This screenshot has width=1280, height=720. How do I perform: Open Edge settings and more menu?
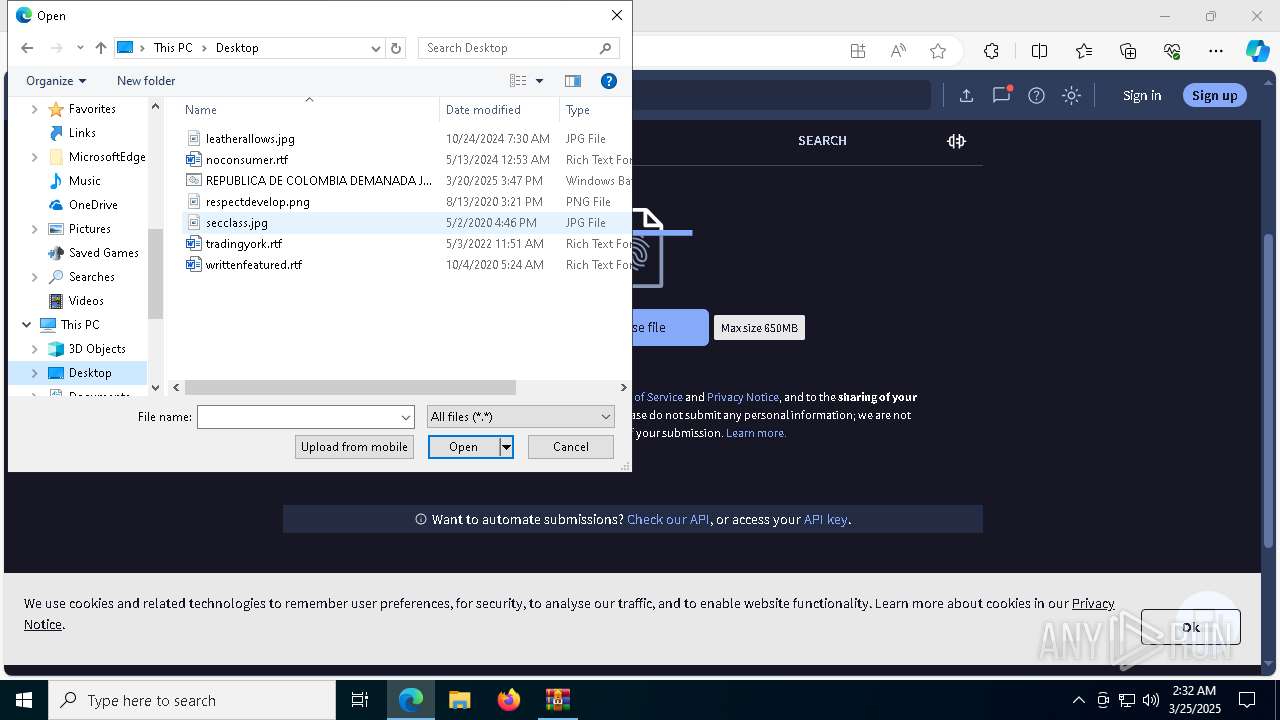pyautogui.click(x=1216, y=51)
